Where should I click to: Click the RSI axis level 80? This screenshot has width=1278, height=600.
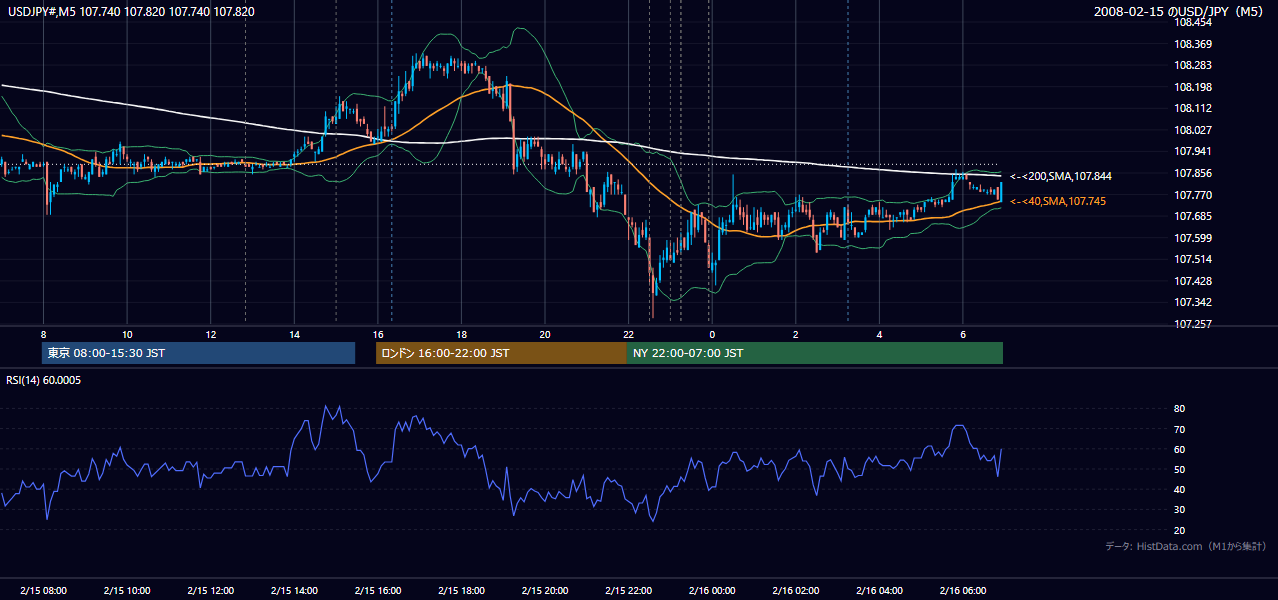[x=1180, y=409]
